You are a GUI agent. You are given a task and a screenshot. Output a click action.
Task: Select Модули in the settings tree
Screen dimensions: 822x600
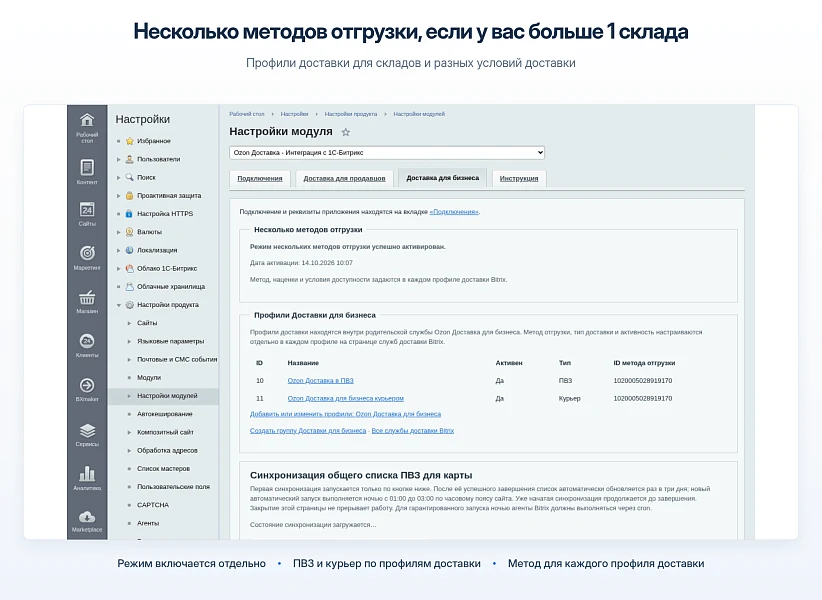coord(149,377)
